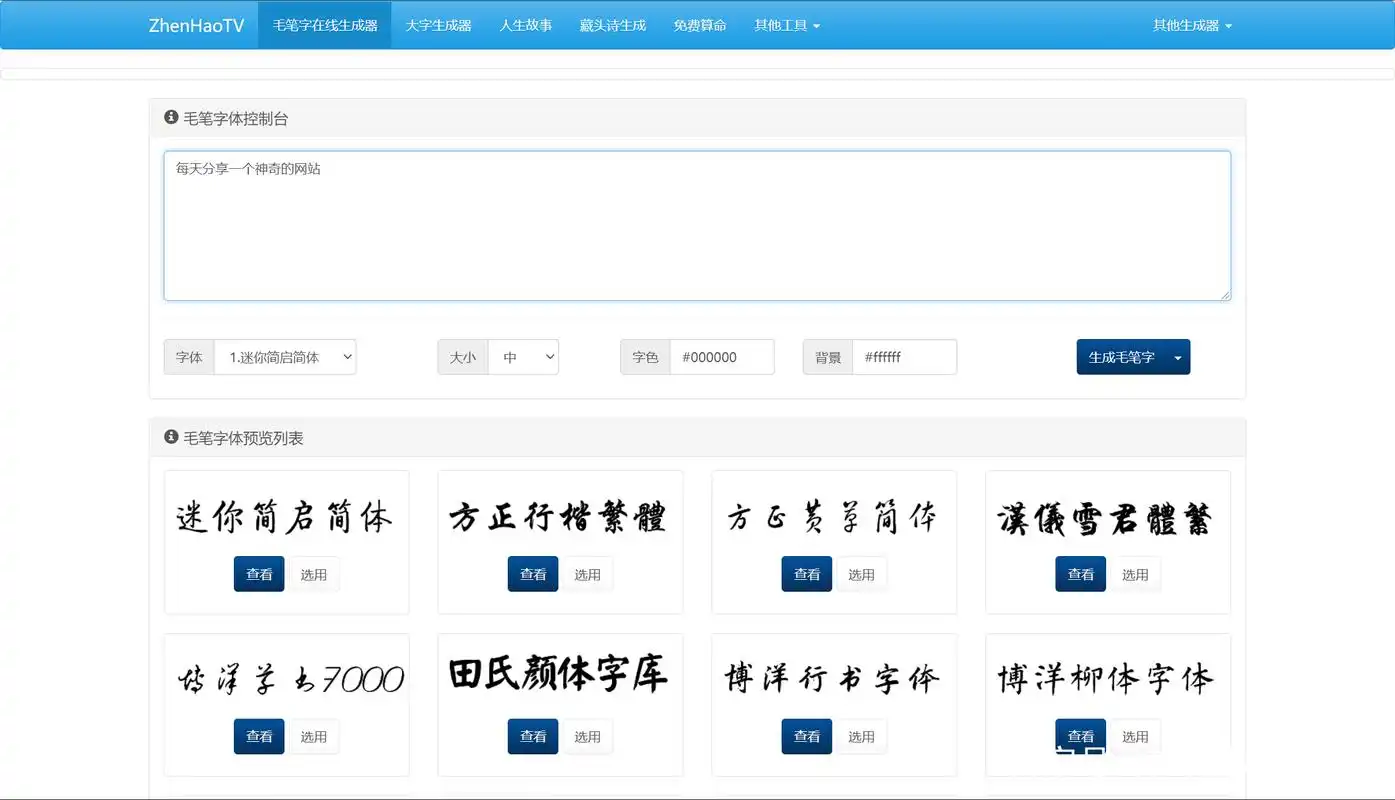Click the info icon beside 毛笔字体控制台
This screenshot has height=800, width=1395.
coord(170,117)
